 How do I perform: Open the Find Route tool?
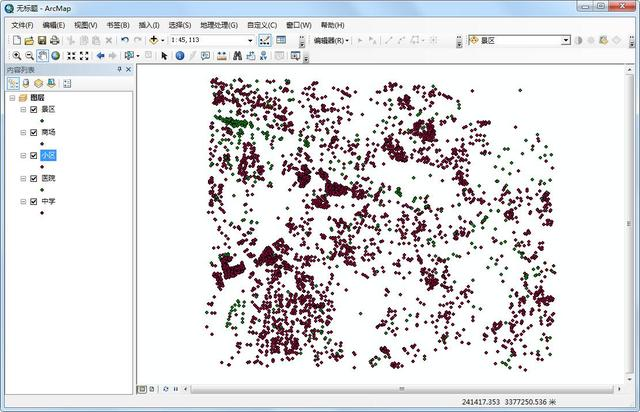tap(251, 56)
